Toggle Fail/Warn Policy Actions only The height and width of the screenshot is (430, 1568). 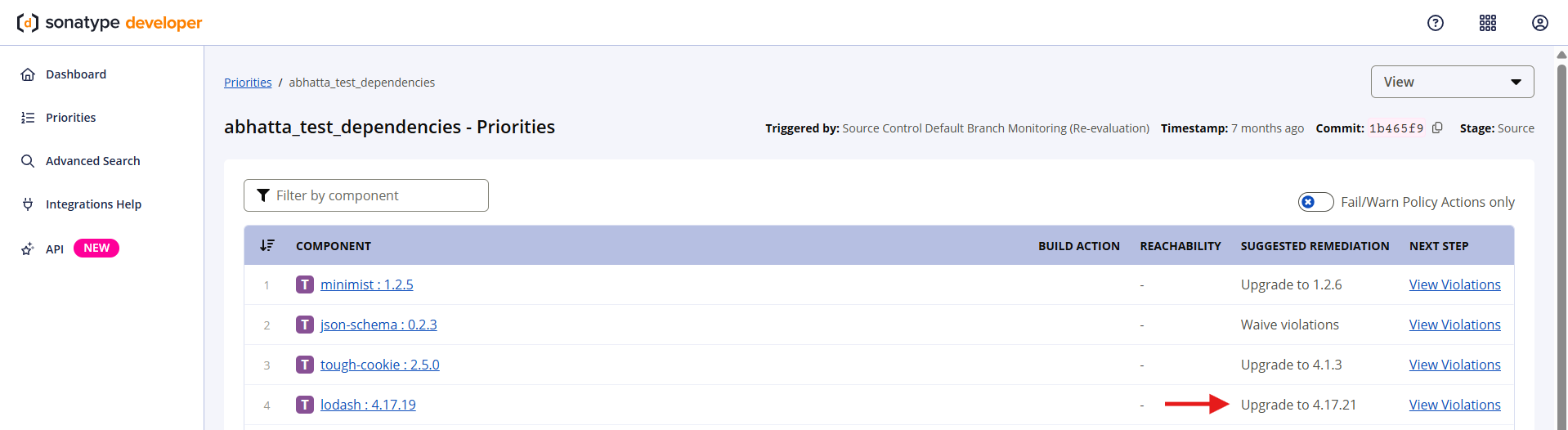(1316, 202)
